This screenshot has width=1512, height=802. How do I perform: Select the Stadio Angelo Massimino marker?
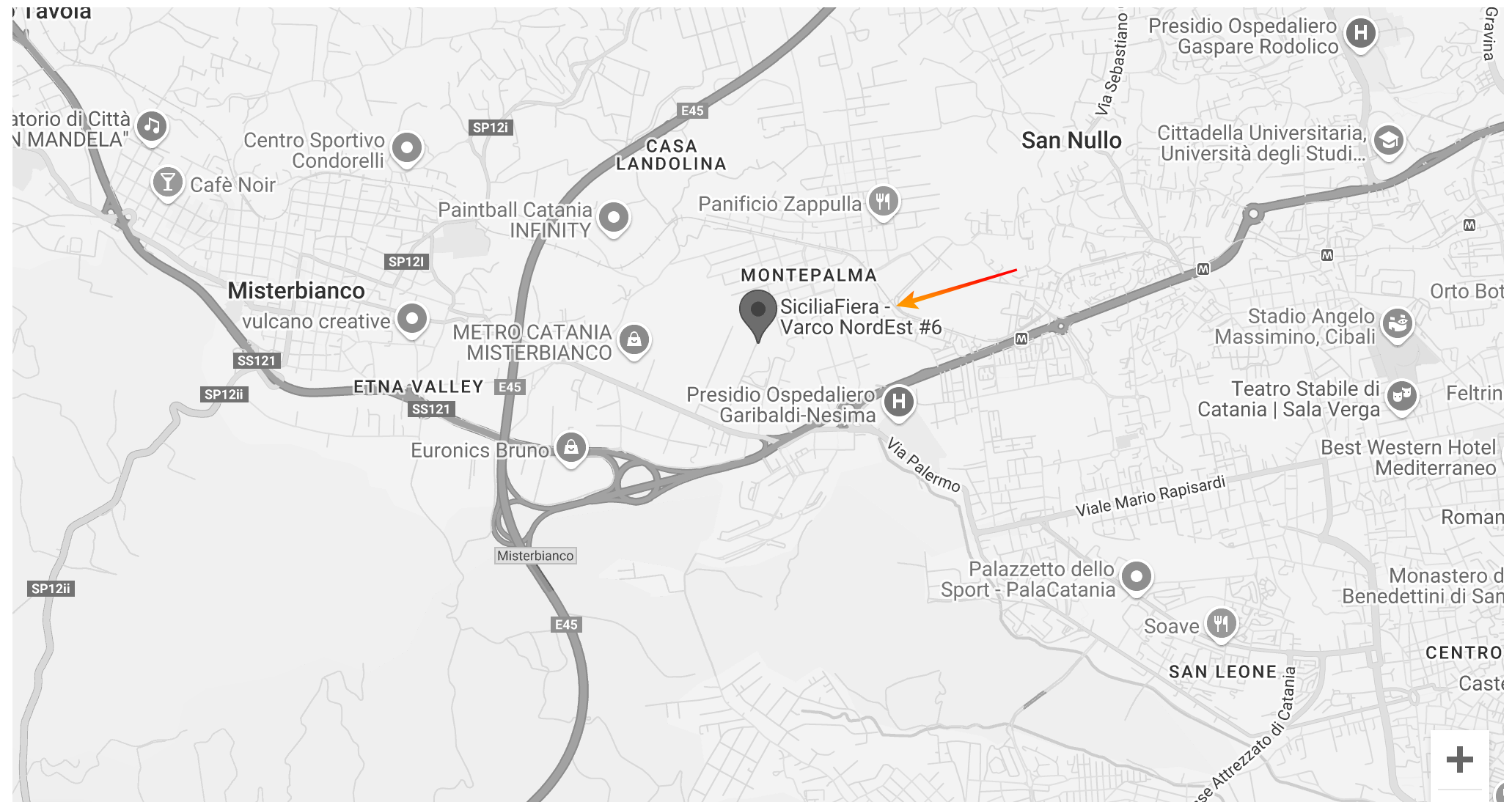click(x=1397, y=323)
